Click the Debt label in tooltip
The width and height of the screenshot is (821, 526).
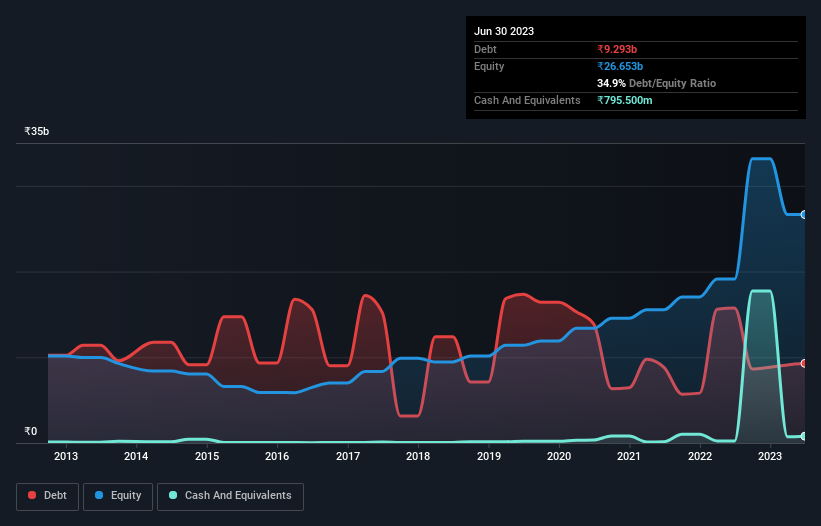[x=485, y=49]
